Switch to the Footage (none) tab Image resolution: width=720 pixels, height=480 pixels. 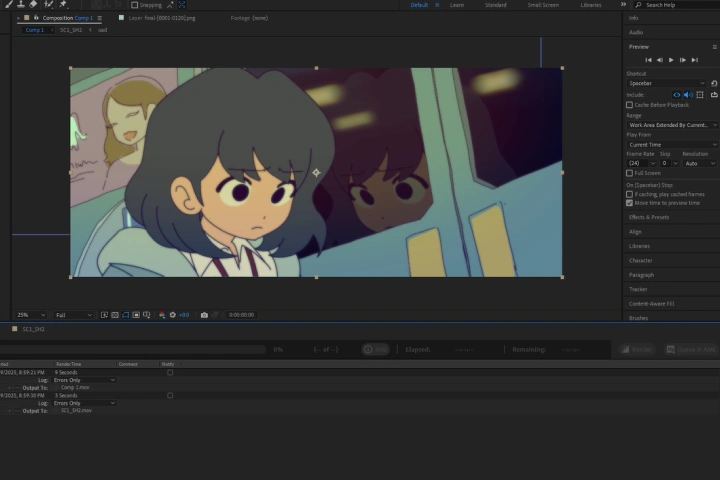pyautogui.click(x=249, y=18)
